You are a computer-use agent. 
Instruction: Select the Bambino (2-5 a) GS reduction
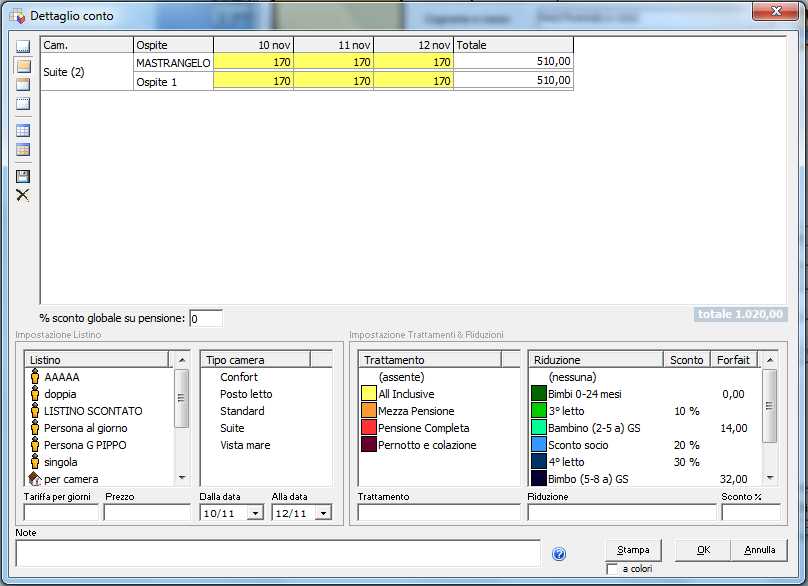pyautogui.click(x=645, y=428)
